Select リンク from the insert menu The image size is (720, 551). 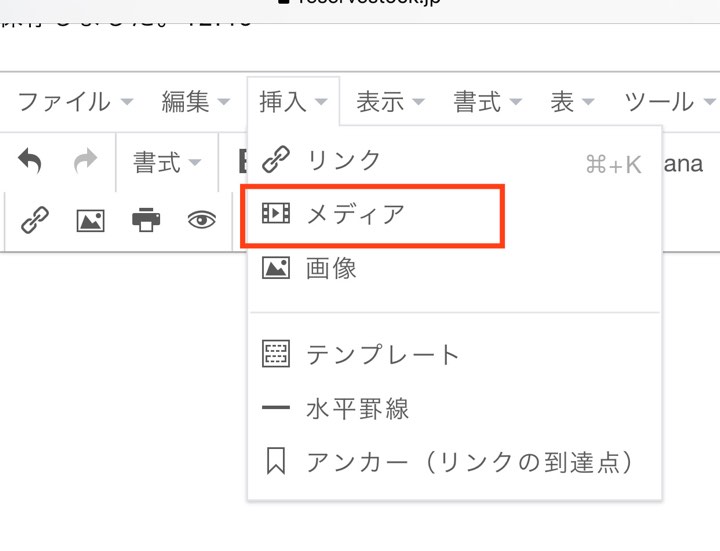[x=455, y=161]
